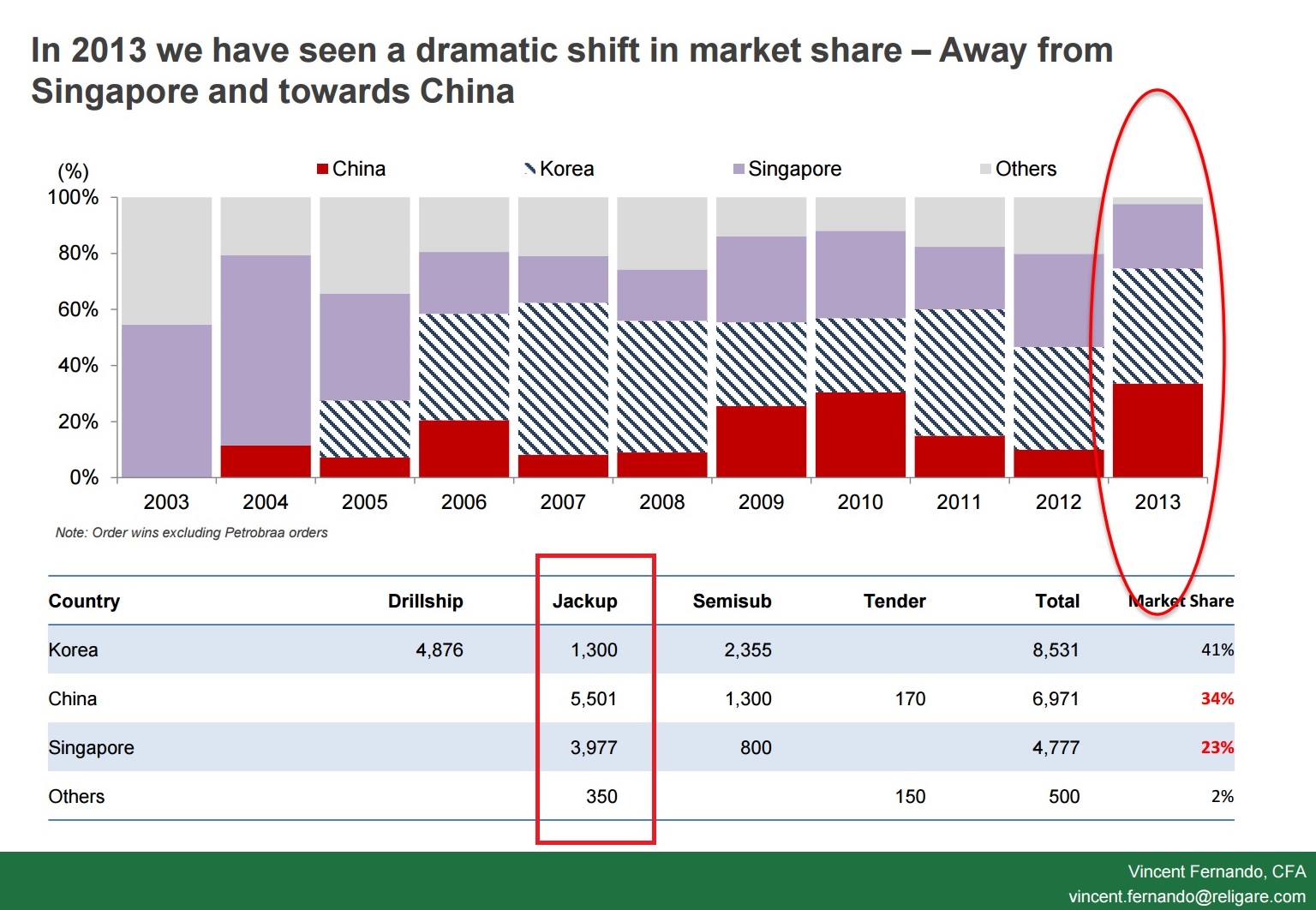This screenshot has height=910, width=1316.
Task: Click the red China segment in 2013 bar
Action: [1157, 430]
